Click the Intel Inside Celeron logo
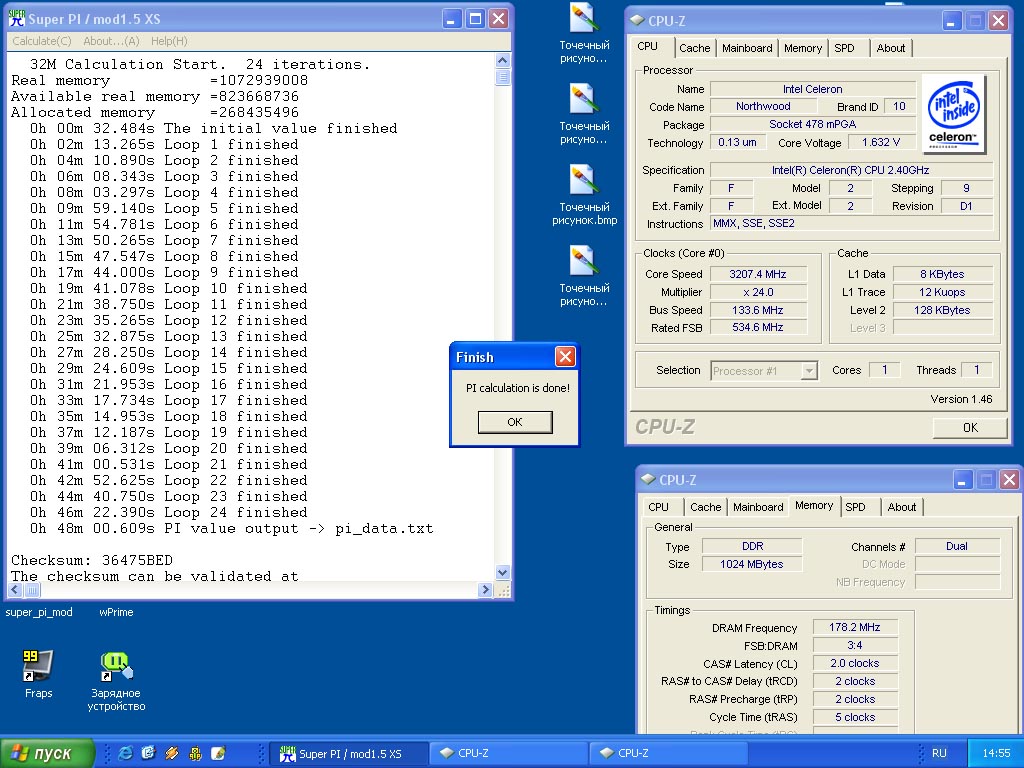The width and height of the screenshot is (1024, 768). 954,114
